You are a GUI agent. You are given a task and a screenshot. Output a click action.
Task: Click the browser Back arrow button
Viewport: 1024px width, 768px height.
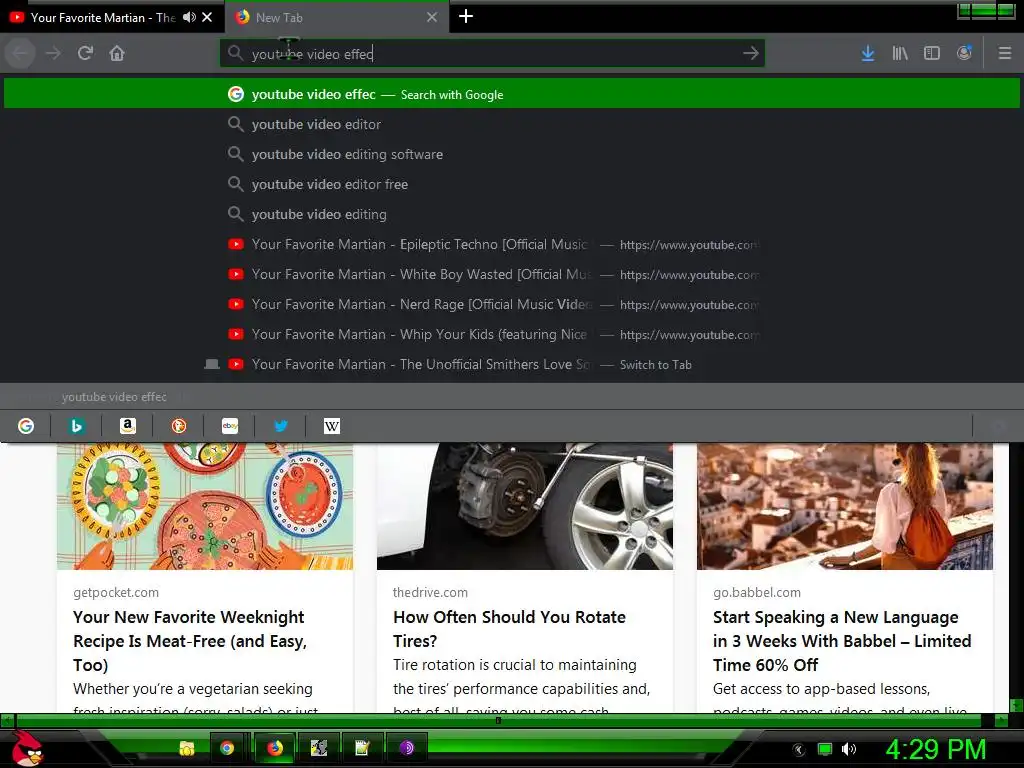[x=20, y=53]
